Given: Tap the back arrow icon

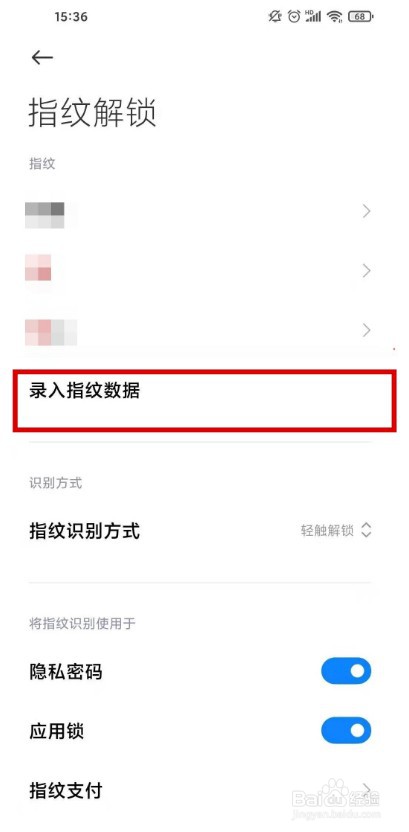Looking at the screenshot, I should [x=42, y=58].
